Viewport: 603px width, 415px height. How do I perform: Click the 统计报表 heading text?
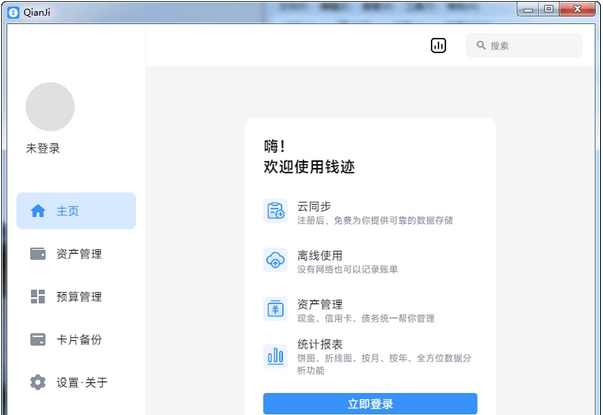320,344
